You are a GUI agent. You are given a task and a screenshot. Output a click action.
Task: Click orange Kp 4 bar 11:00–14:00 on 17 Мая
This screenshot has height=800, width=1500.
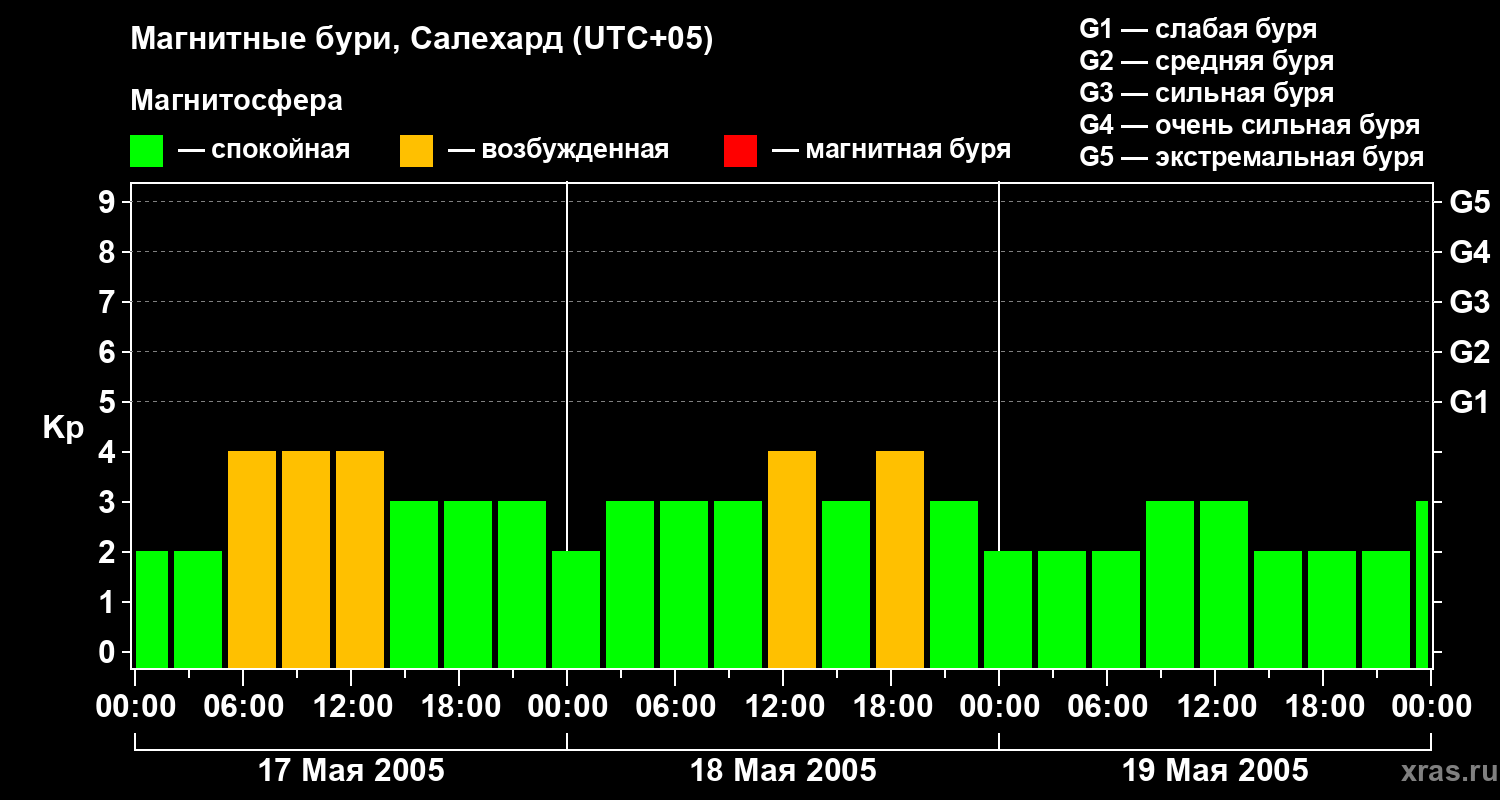[x=360, y=559]
